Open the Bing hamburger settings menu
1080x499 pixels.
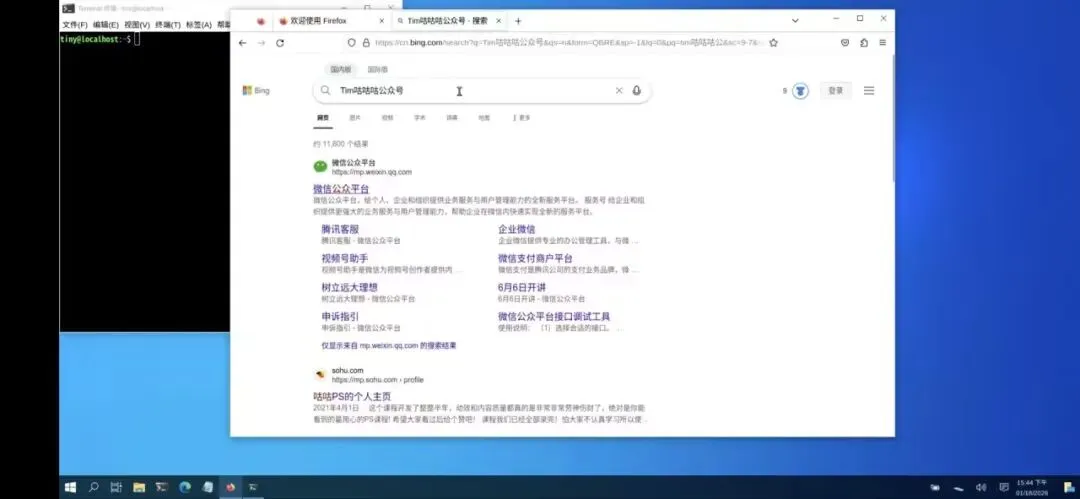click(869, 90)
